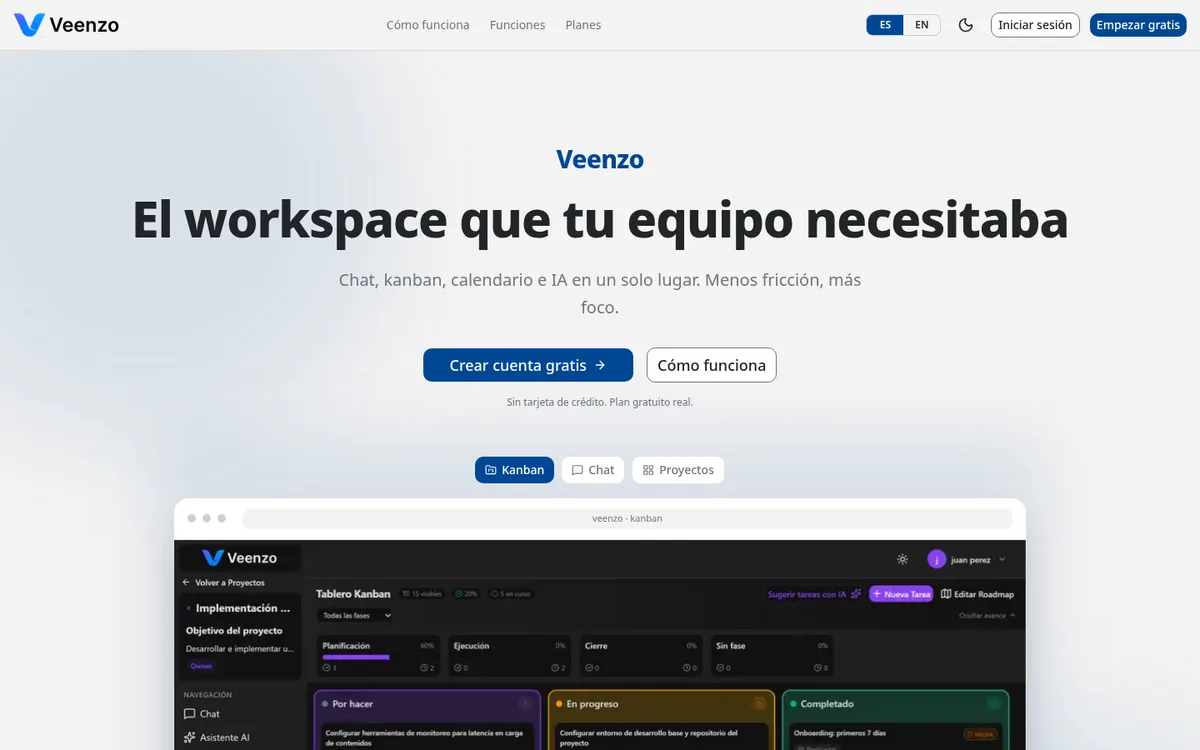The width and height of the screenshot is (1200, 750).
Task: Select the Proyectos preview tab
Action: 678,470
